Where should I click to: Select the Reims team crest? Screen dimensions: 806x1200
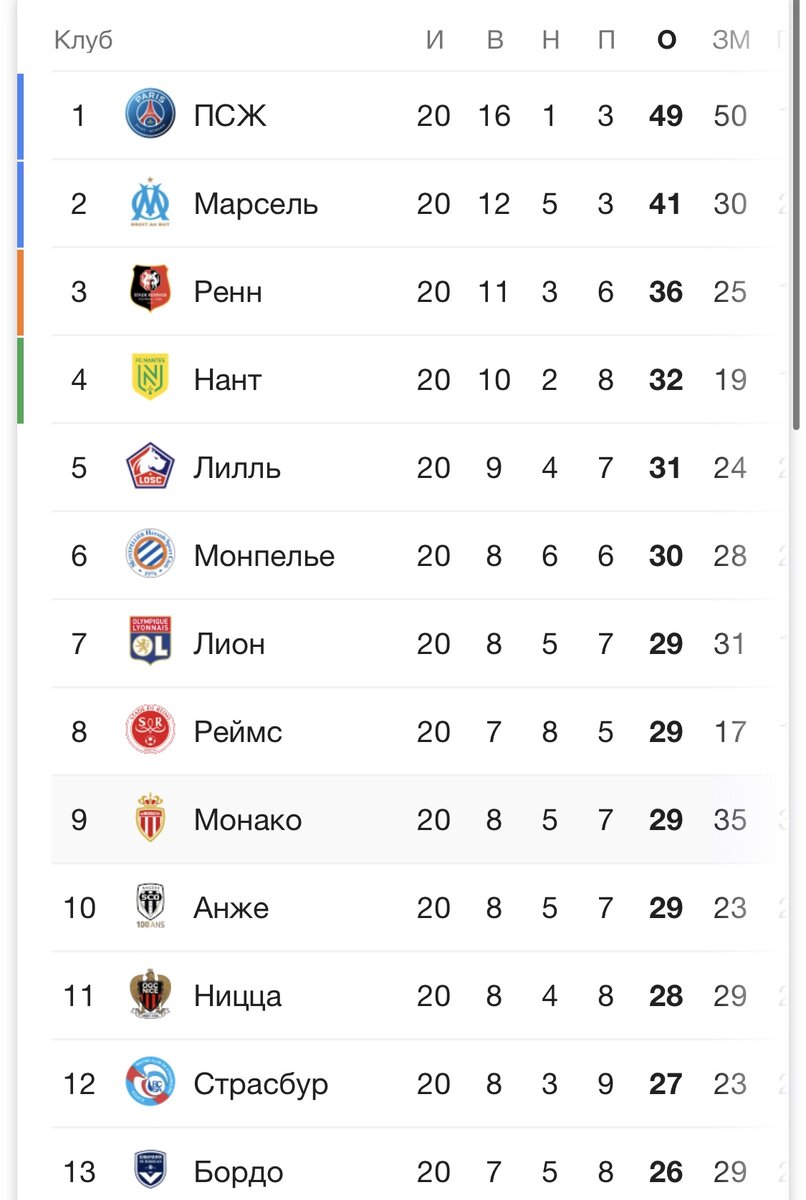click(150, 731)
